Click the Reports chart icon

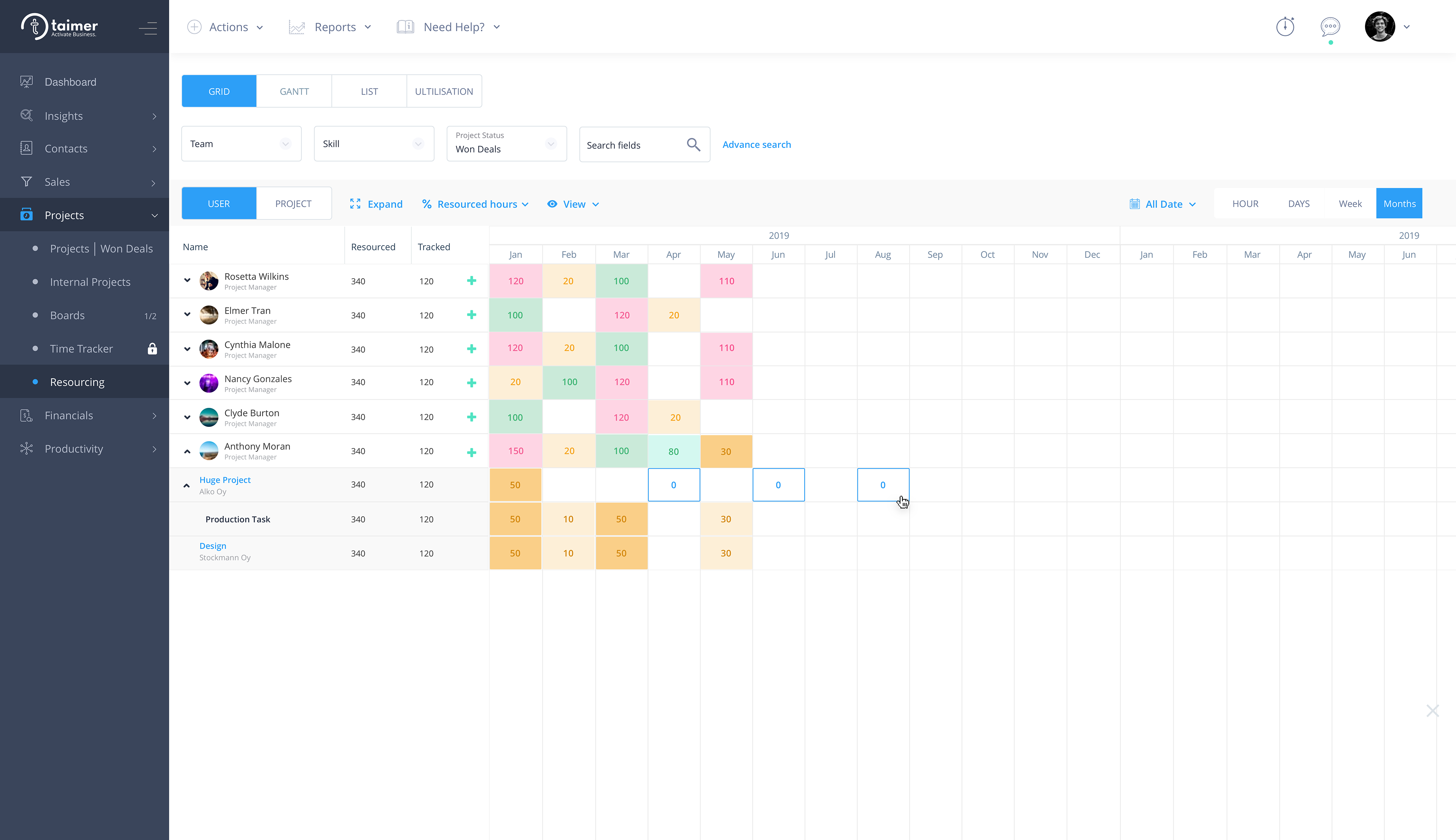(x=297, y=27)
